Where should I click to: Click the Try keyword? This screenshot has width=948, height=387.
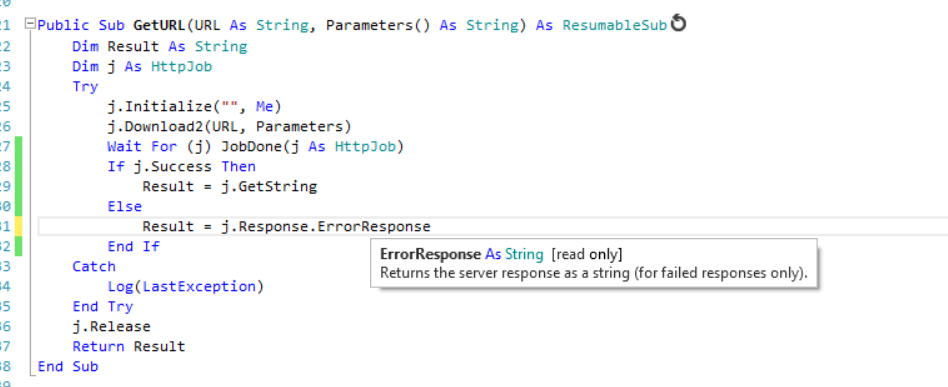point(85,86)
